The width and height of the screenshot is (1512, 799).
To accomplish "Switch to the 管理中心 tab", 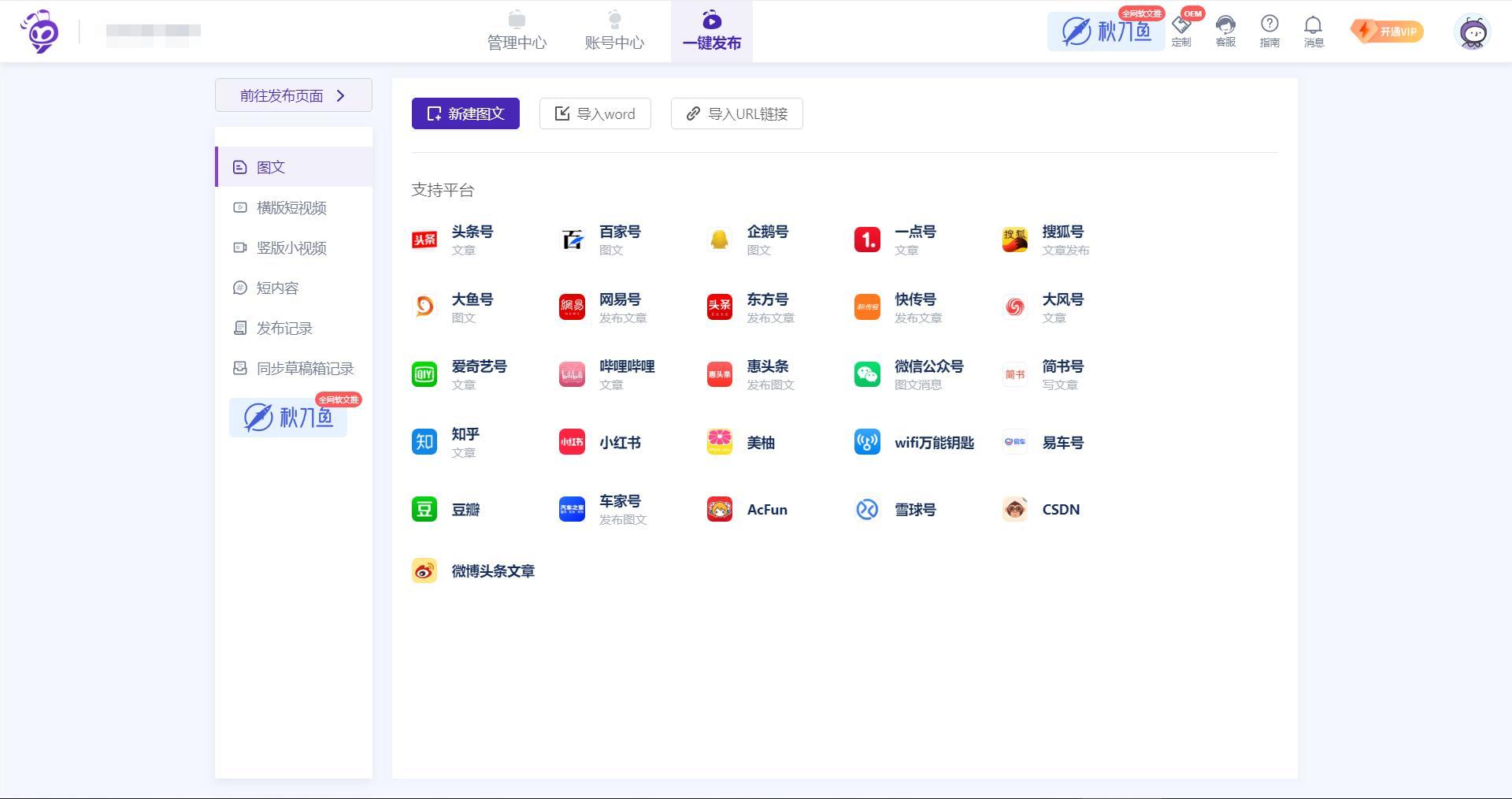I will click(x=517, y=32).
